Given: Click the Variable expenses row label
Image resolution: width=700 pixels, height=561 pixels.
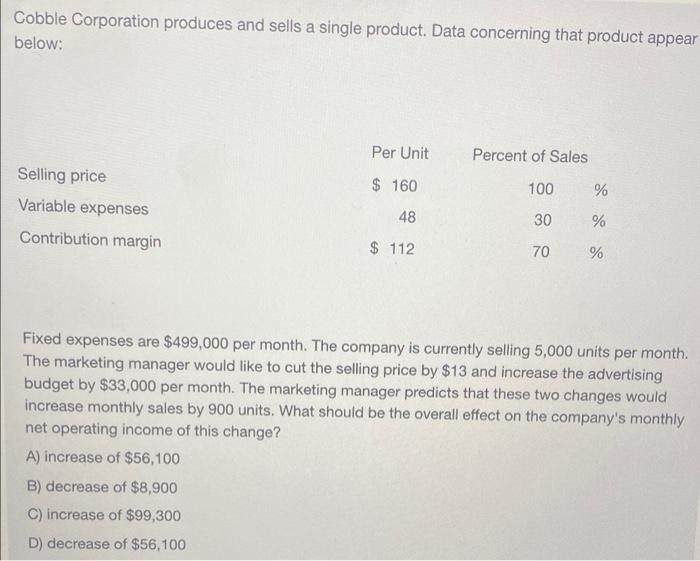Looking at the screenshot, I should 83,208.
